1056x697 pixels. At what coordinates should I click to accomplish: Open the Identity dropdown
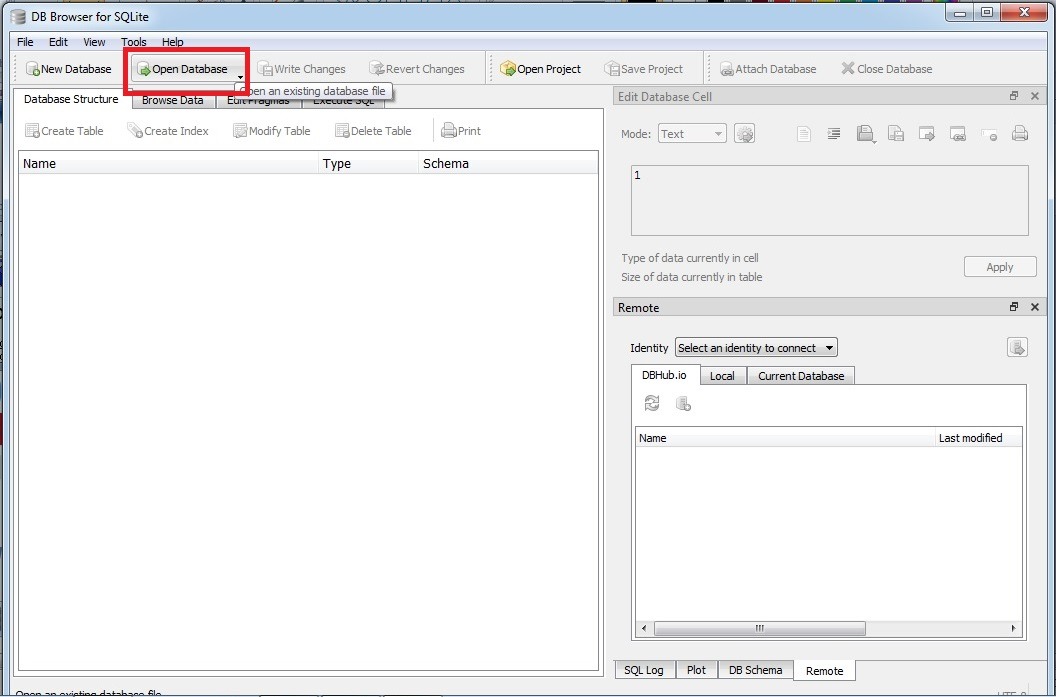[x=756, y=347]
